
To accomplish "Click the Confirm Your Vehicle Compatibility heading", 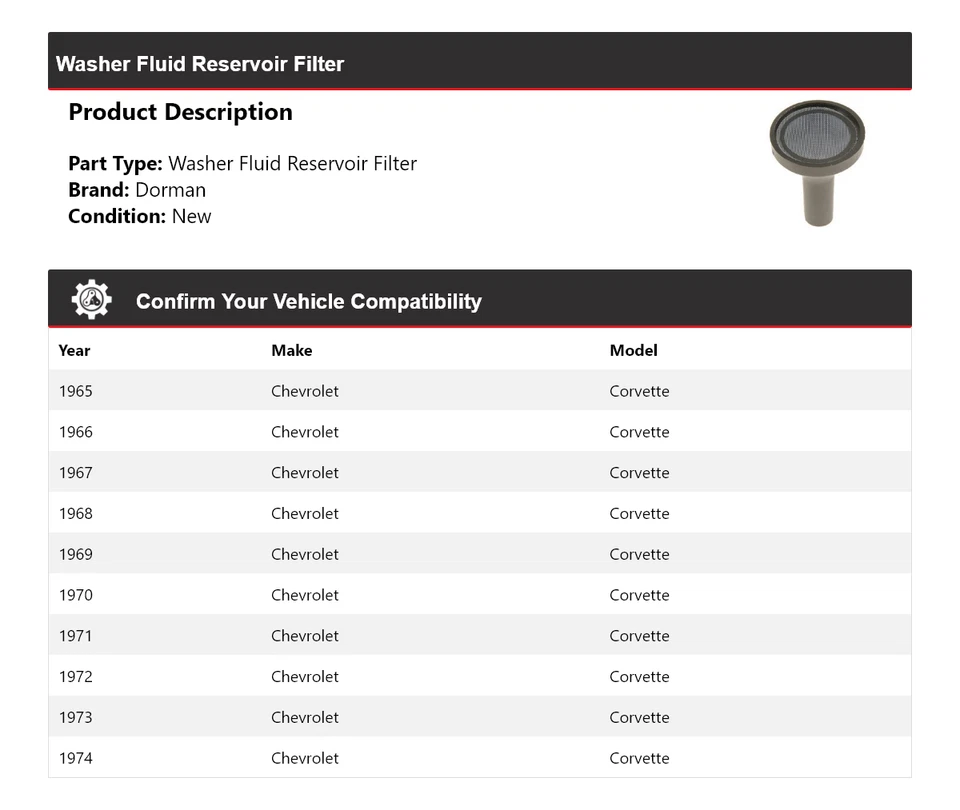I will (x=308, y=301).
